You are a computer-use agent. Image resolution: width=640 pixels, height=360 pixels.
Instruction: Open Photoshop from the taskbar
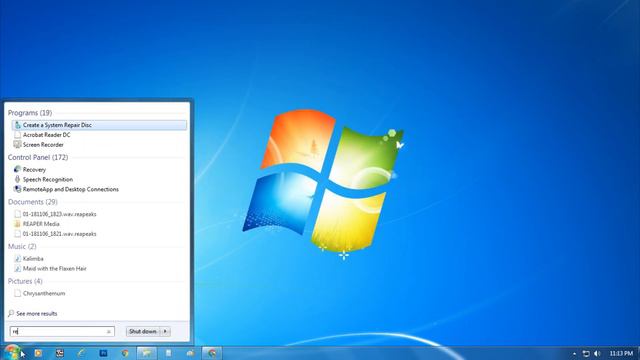(x=103, y=353)
